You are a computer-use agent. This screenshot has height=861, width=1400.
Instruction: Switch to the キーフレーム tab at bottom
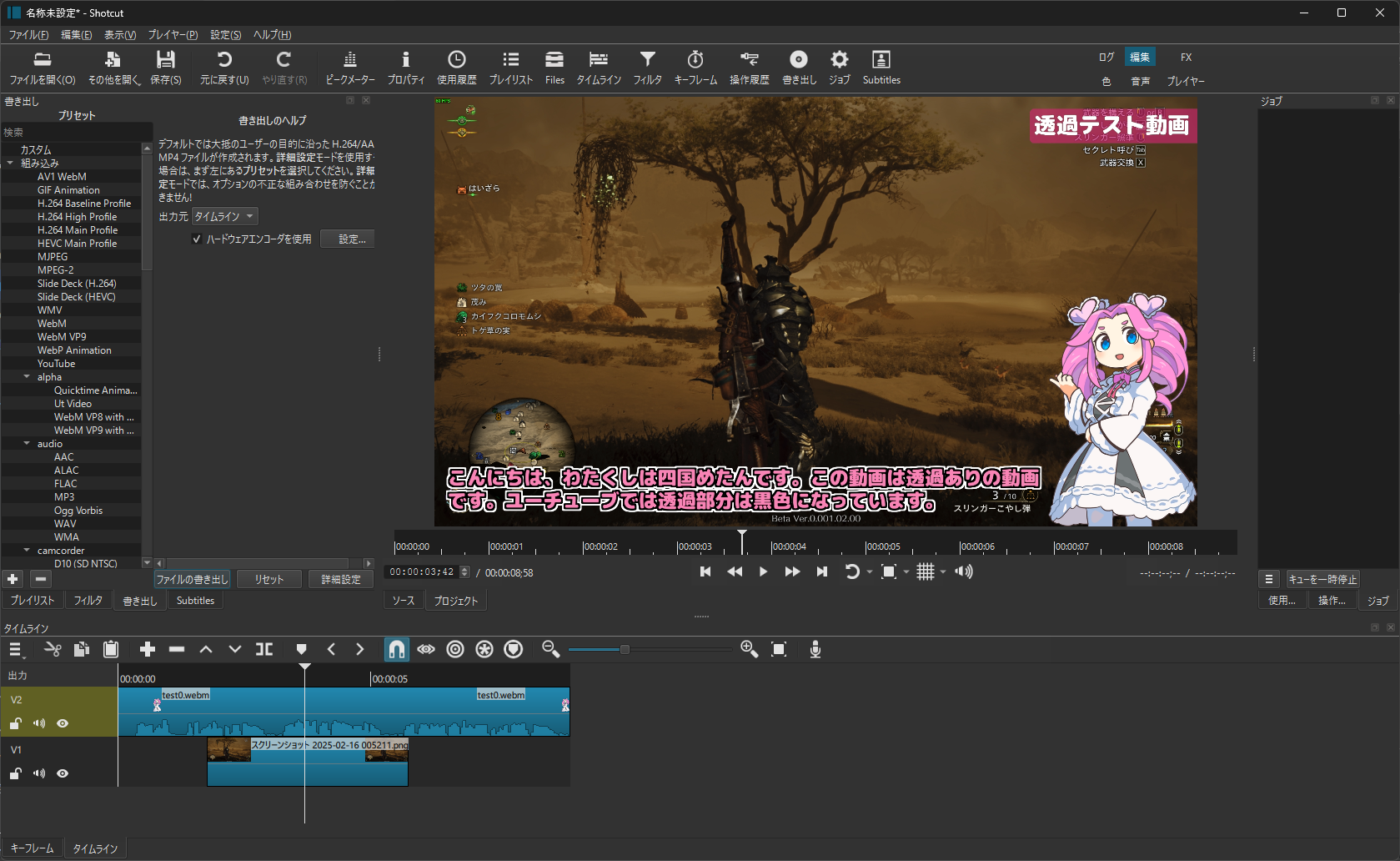point(33,848)
